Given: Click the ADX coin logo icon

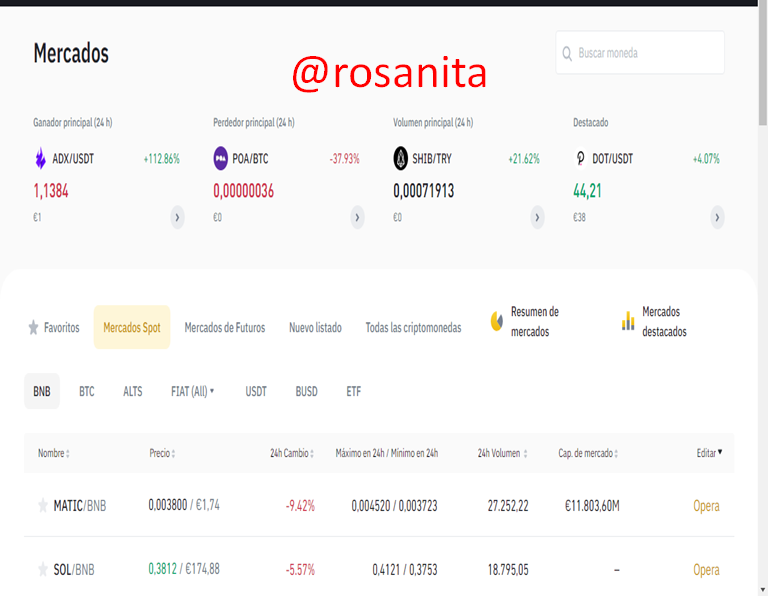Looking at the screenshot, I should (x=41, y=158).
